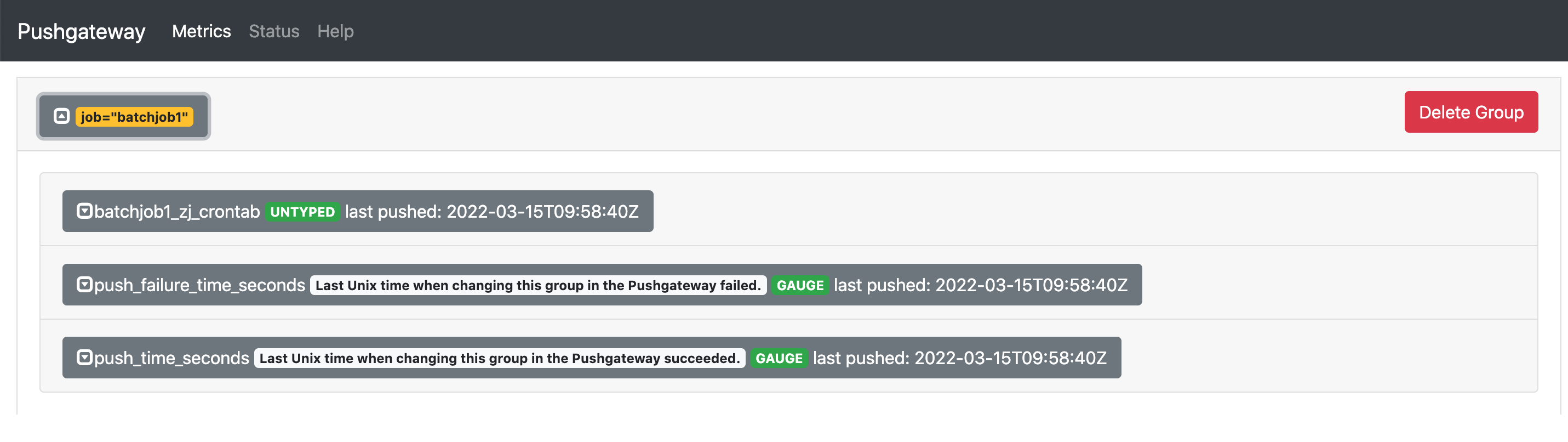This screenshot has height=442, width=1568.
Task: Go to Pushgateway home brand link
Action: pyautogui.click(x=82, y=31)
